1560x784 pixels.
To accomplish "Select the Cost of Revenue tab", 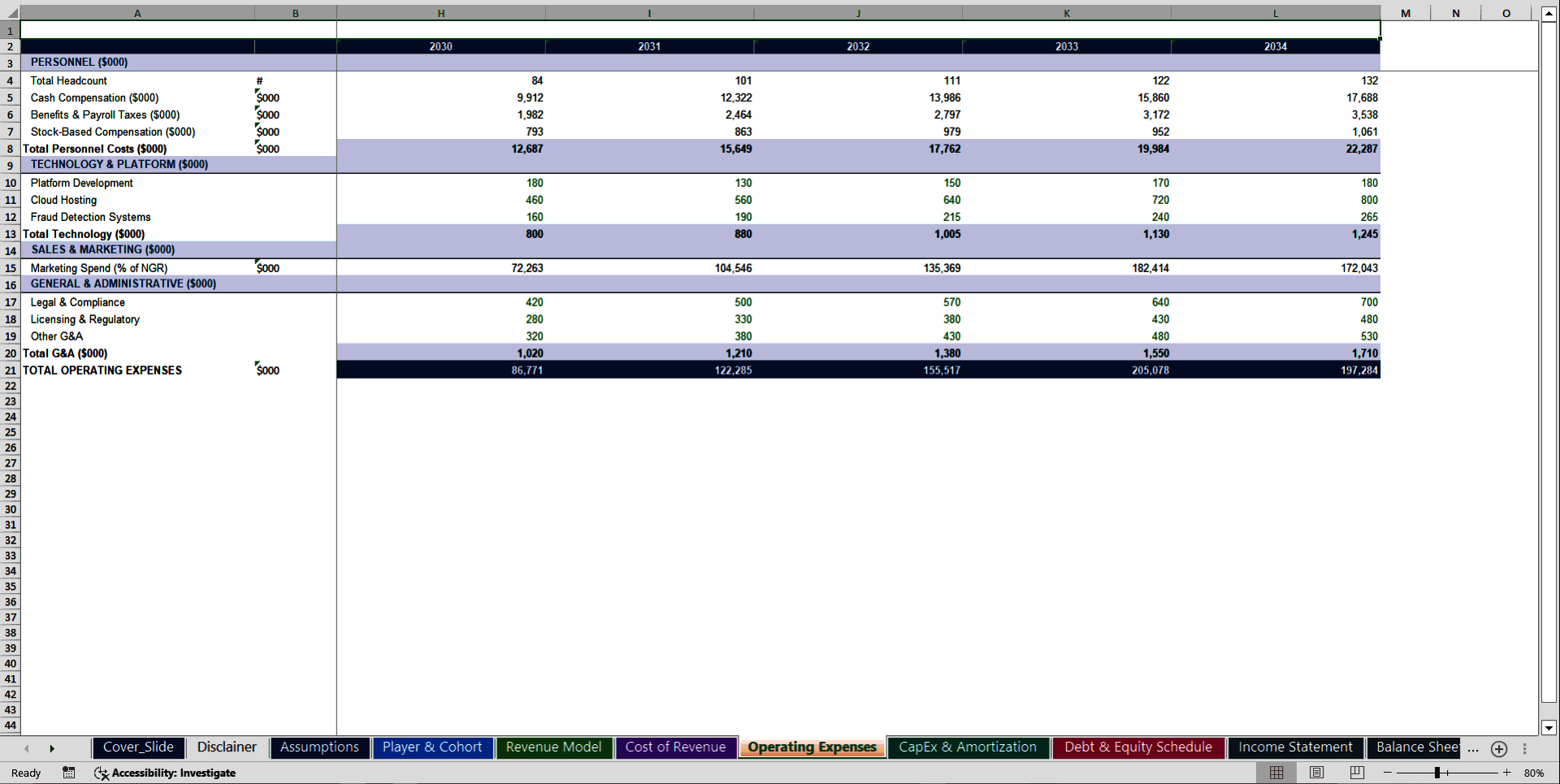I will [x=676, y=747].
